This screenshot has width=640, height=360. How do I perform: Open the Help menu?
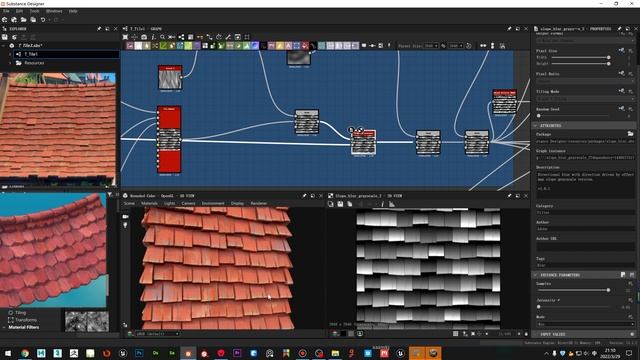click(x=73, y=11)
